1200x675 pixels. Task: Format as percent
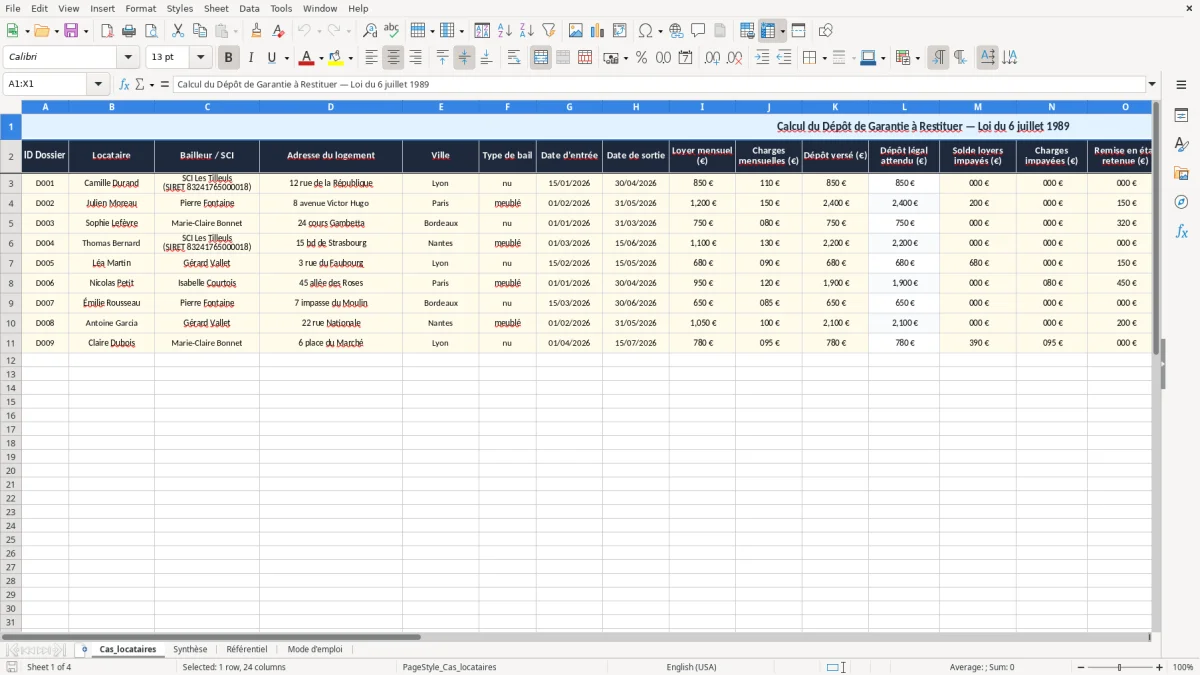pyautogui.click(x=641, y=58)
